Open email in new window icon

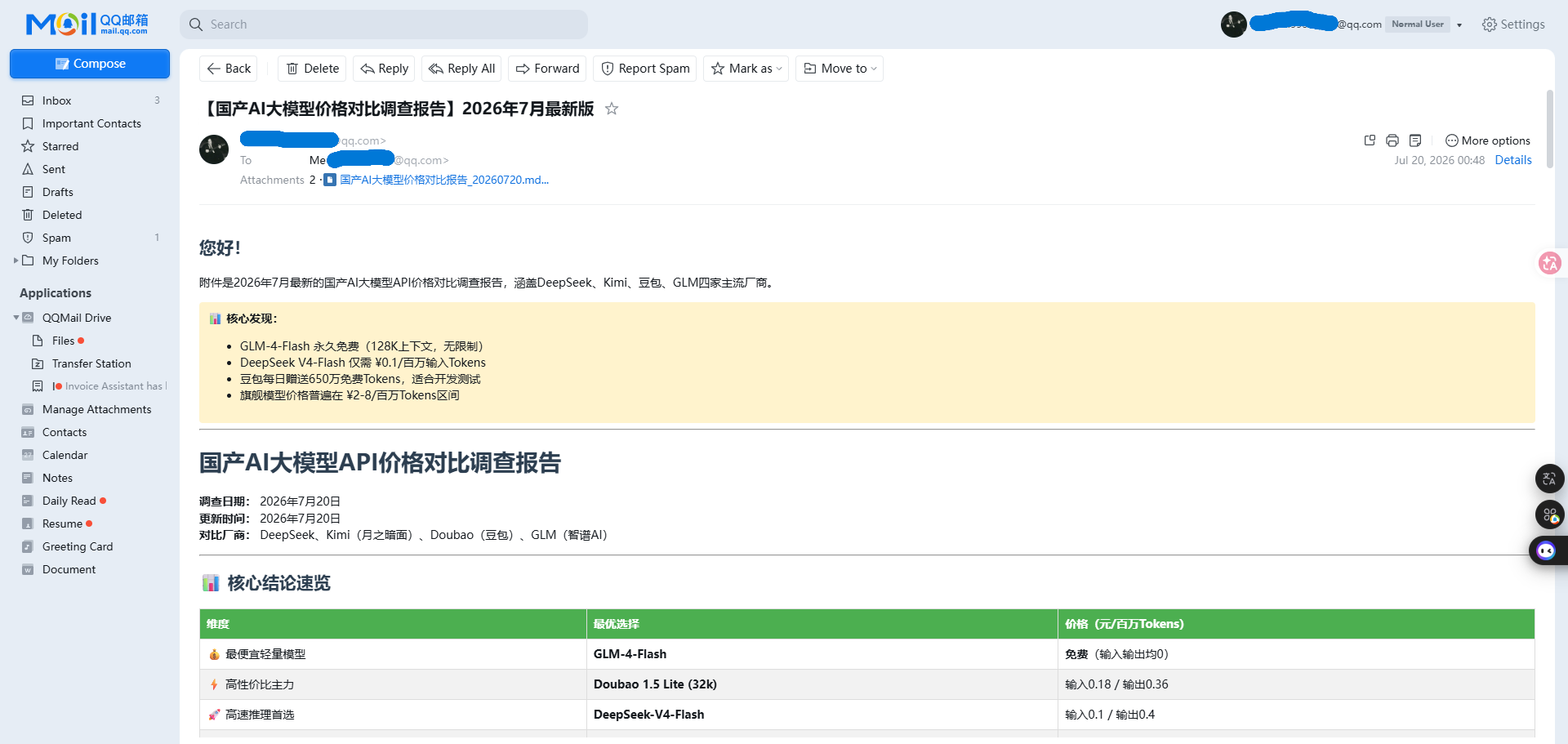tap(1370, 140)
